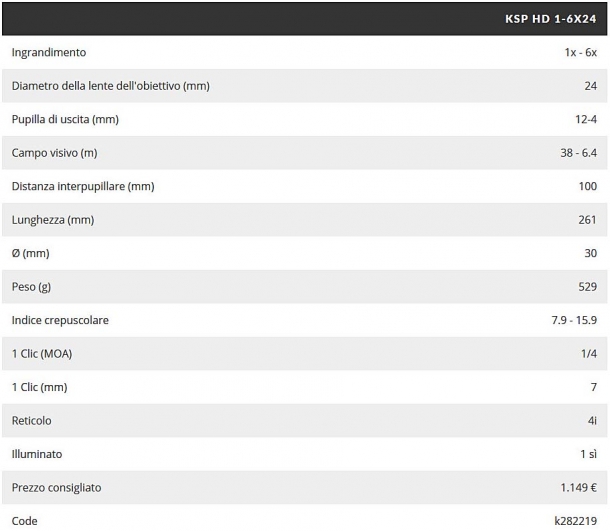Select the 38 - 6.4 field value
Screen dimensions: 610x531
578,153
